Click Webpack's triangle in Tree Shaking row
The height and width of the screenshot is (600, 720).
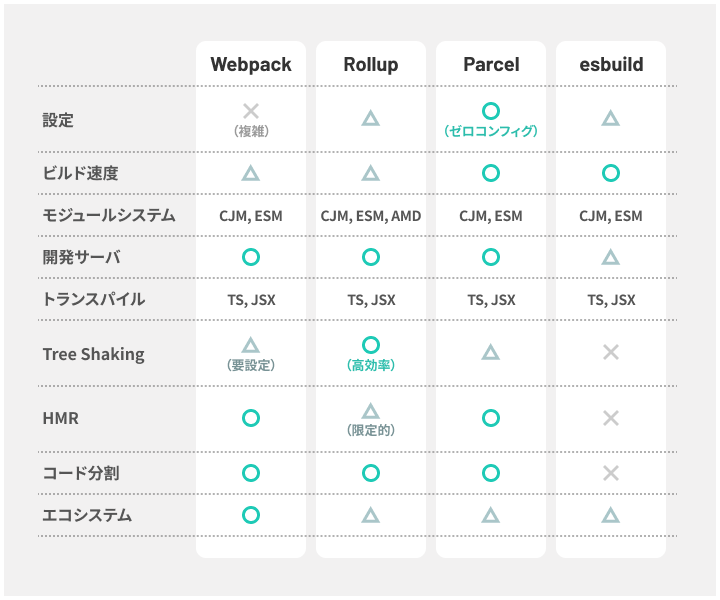coord(251,345)
